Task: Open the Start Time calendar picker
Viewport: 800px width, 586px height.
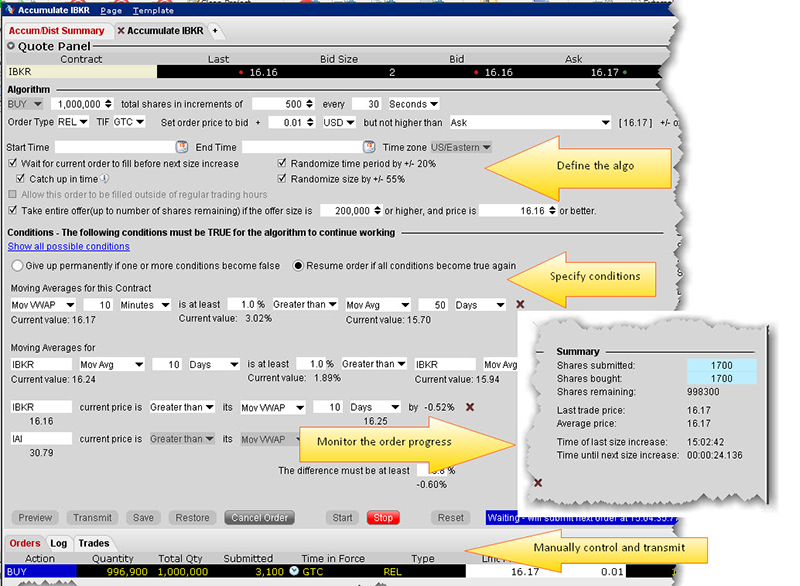Action: pyautogui.click(x=182, y=147)
